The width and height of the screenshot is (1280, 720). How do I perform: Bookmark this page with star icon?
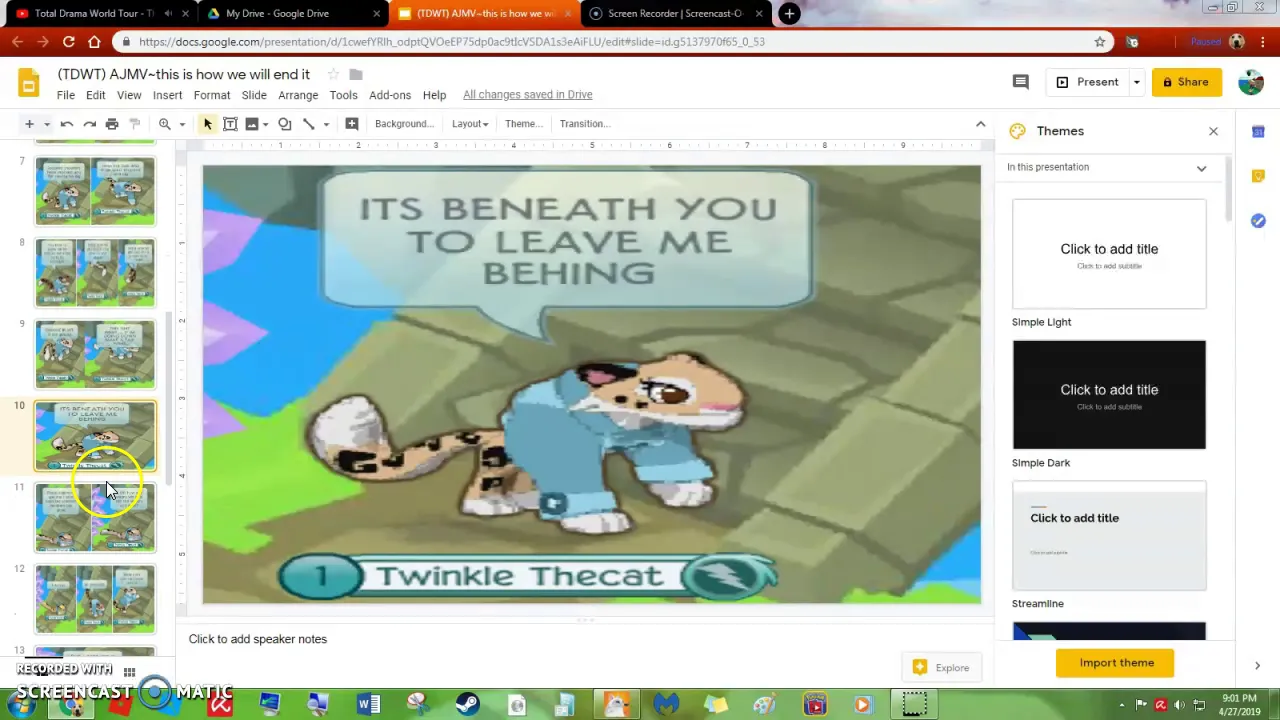[x=1100, y=41]
